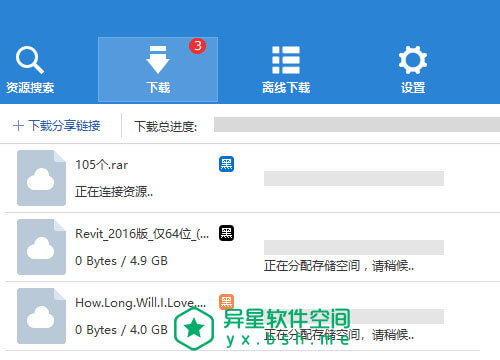Click the gear settings icon
Image resolution: width=500 pixels, height=360 pixels.
pos(413,60)
